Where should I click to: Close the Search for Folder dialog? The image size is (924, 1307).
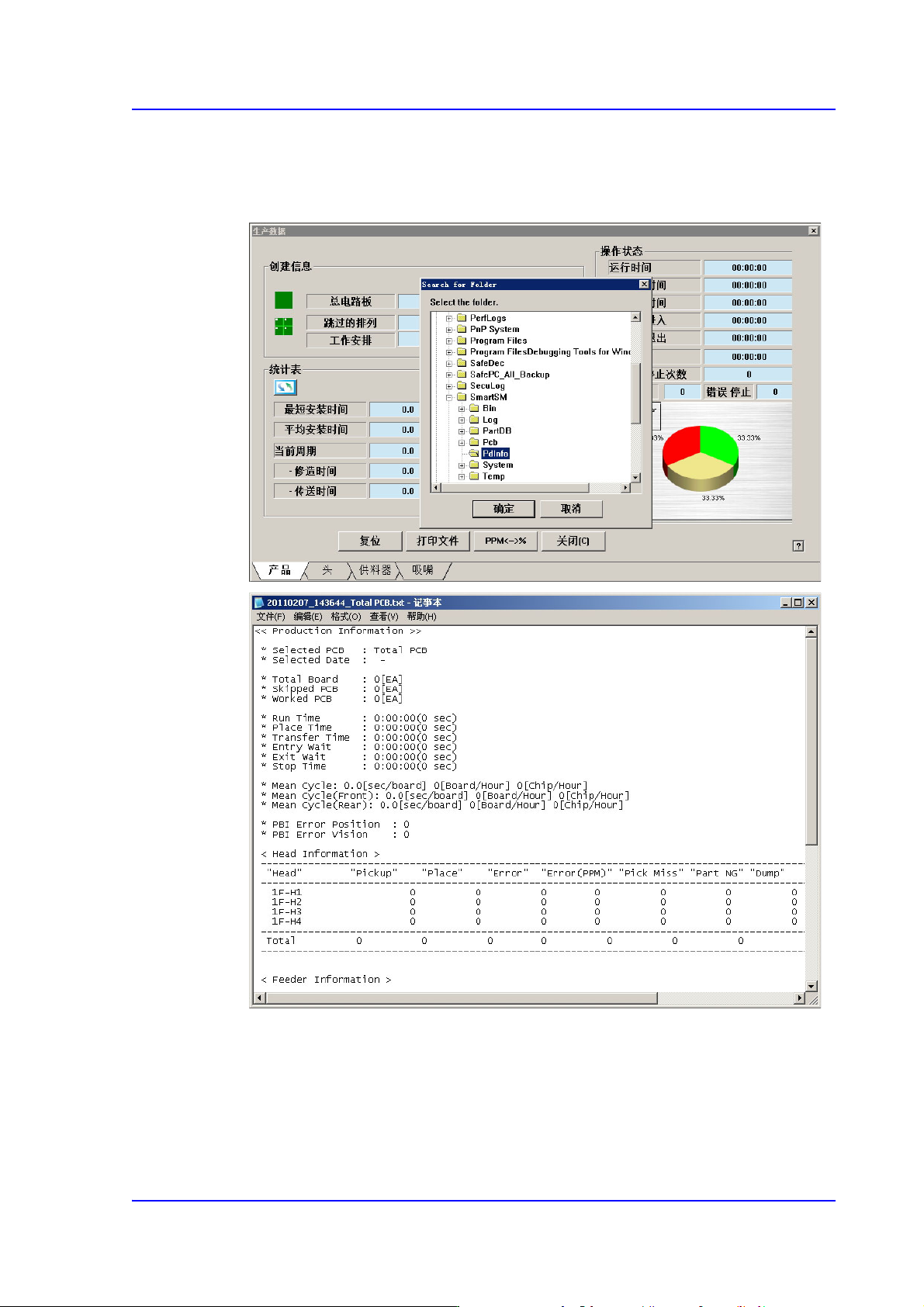click(x=644, y=285)
